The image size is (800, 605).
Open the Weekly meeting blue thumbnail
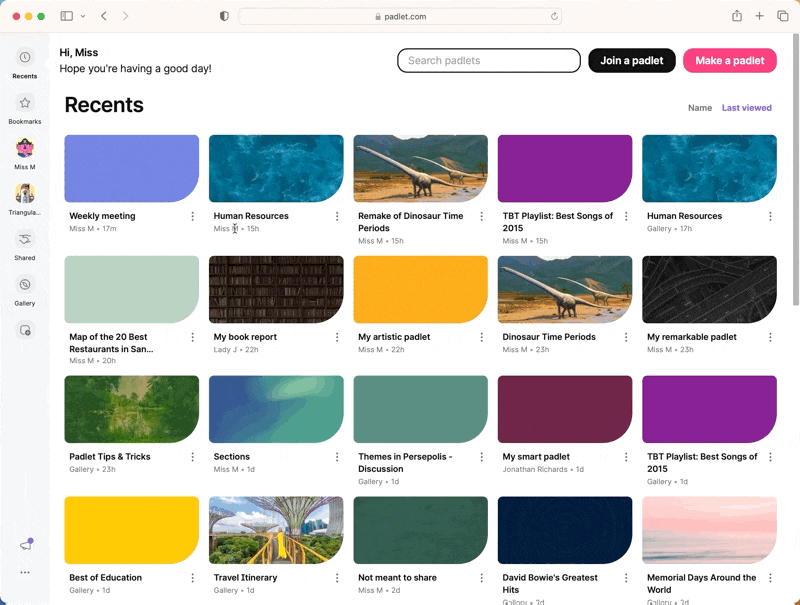tap(132, 168)
